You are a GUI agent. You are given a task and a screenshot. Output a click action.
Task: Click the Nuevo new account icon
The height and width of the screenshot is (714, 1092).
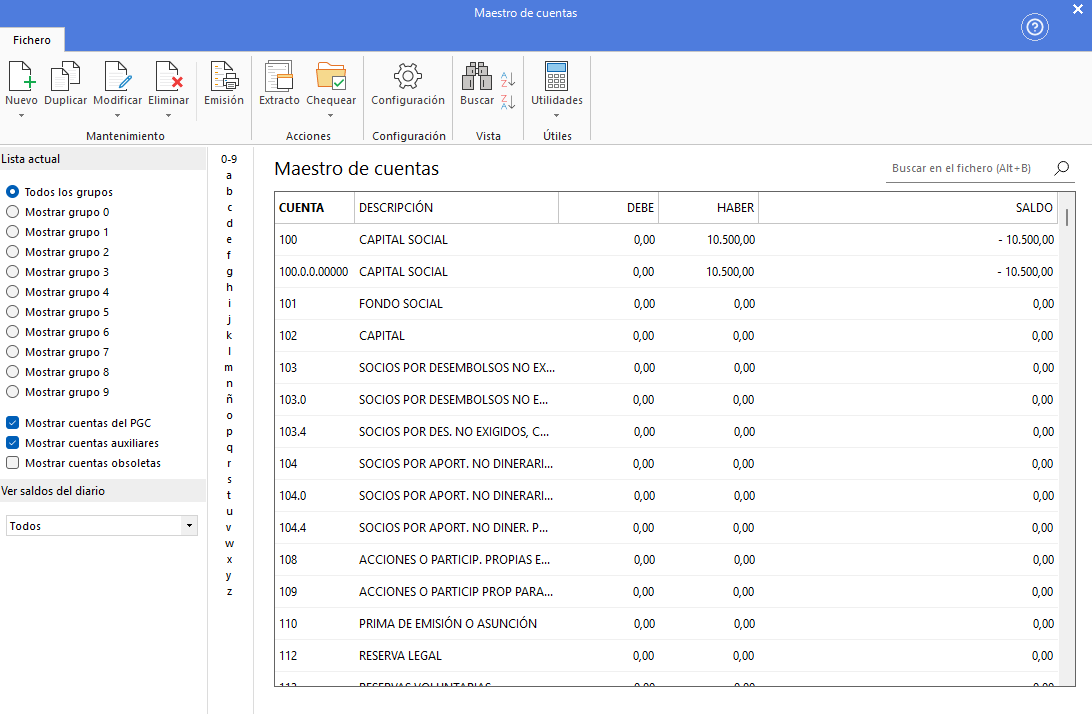[x=22, y=76]
